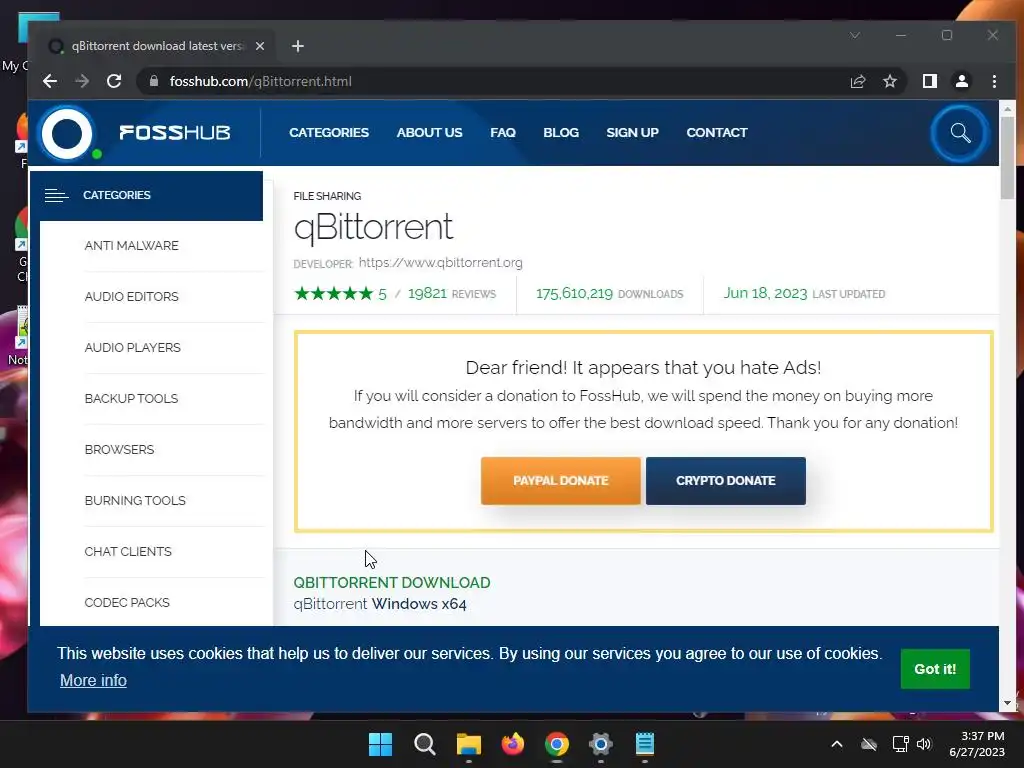Click the FOSSHUB wordmark logo
Viewport: 1024px width, 768px height.
tap(174, 133)
